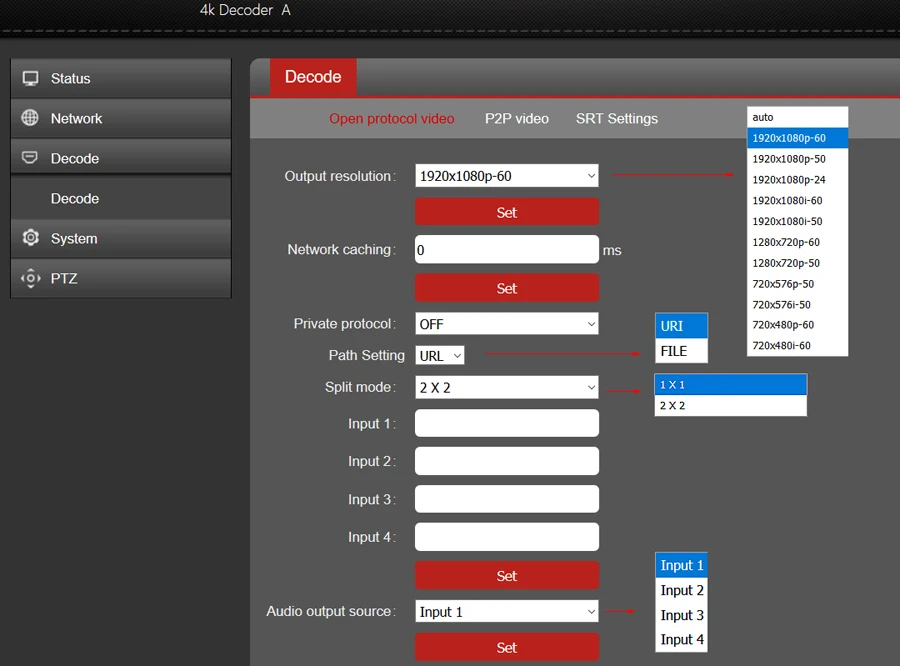
Task: Switch to SRT Settings tab
Action: click(x=617, y=119)
